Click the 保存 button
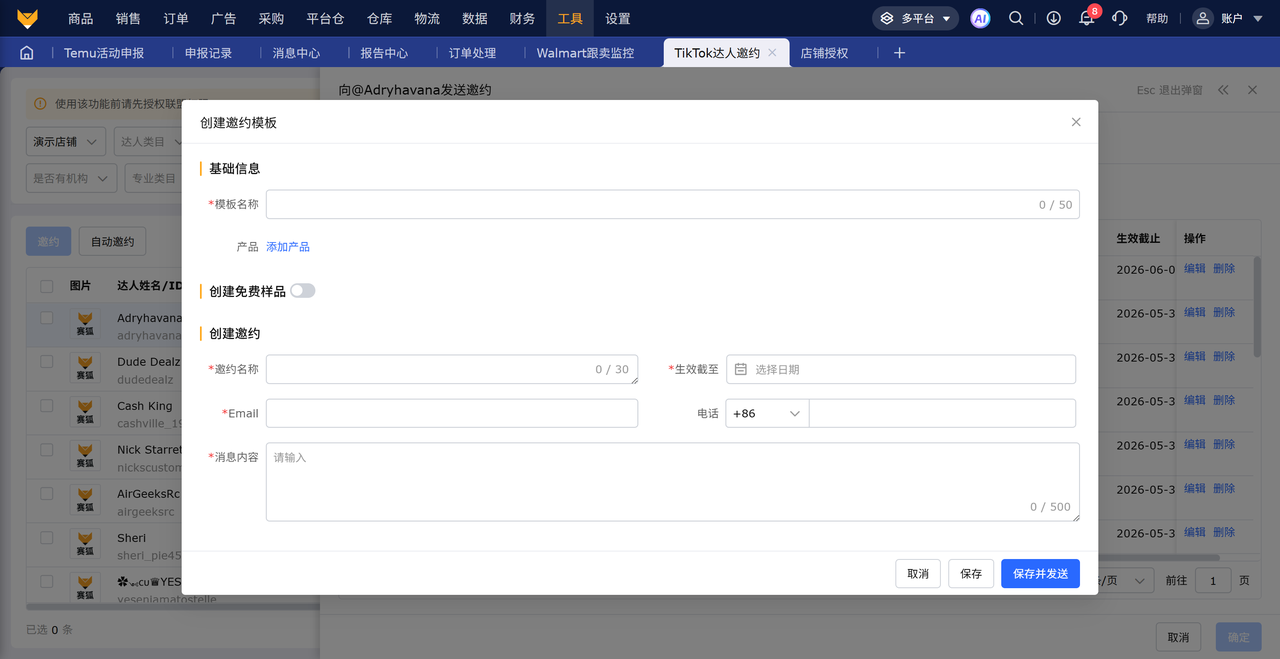 971,573
